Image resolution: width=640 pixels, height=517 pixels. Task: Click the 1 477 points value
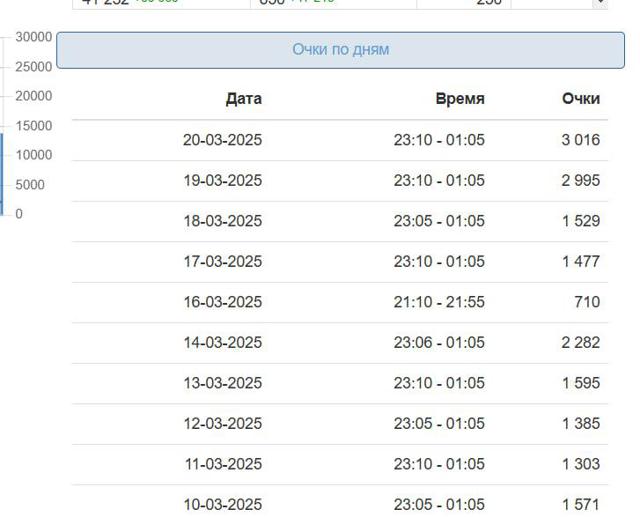click(581, 261)
